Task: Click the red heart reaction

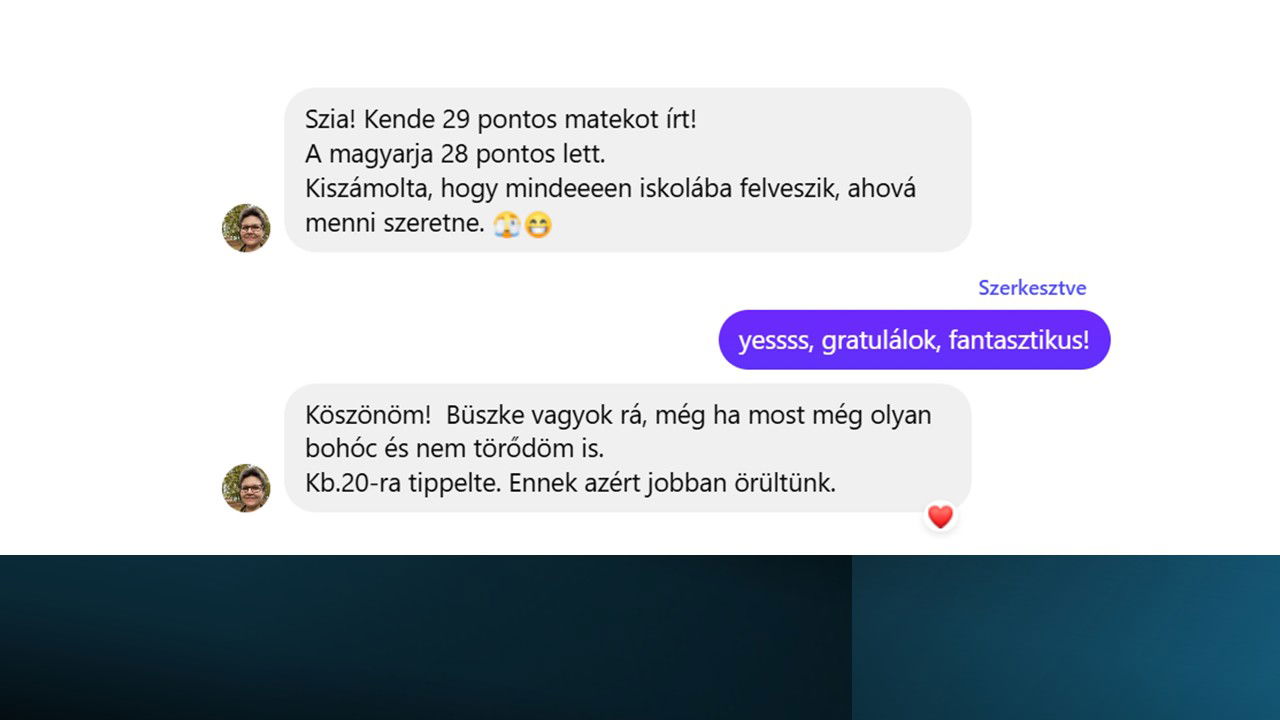Action: [x=940, y=516]
